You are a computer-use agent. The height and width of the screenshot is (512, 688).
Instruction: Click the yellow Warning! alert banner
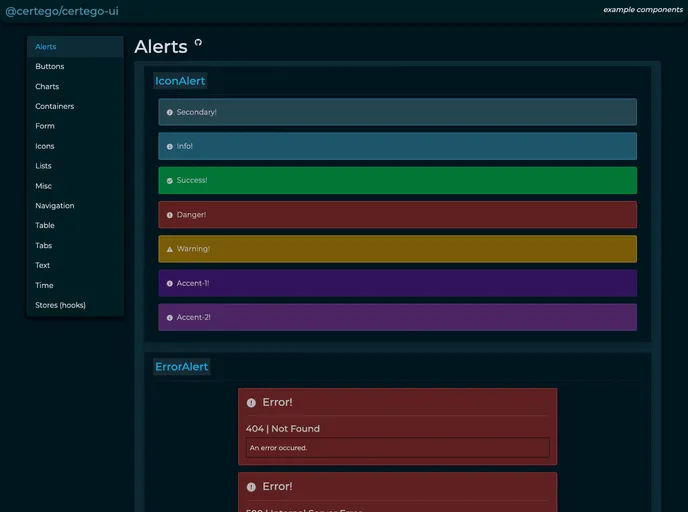click(398, 249)
